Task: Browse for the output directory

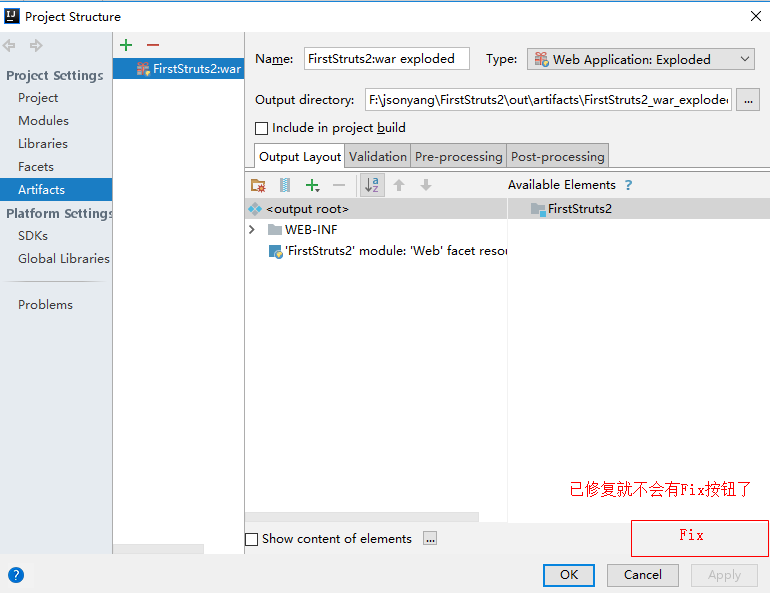Action: pyautogui.click(x=748, y=100)
